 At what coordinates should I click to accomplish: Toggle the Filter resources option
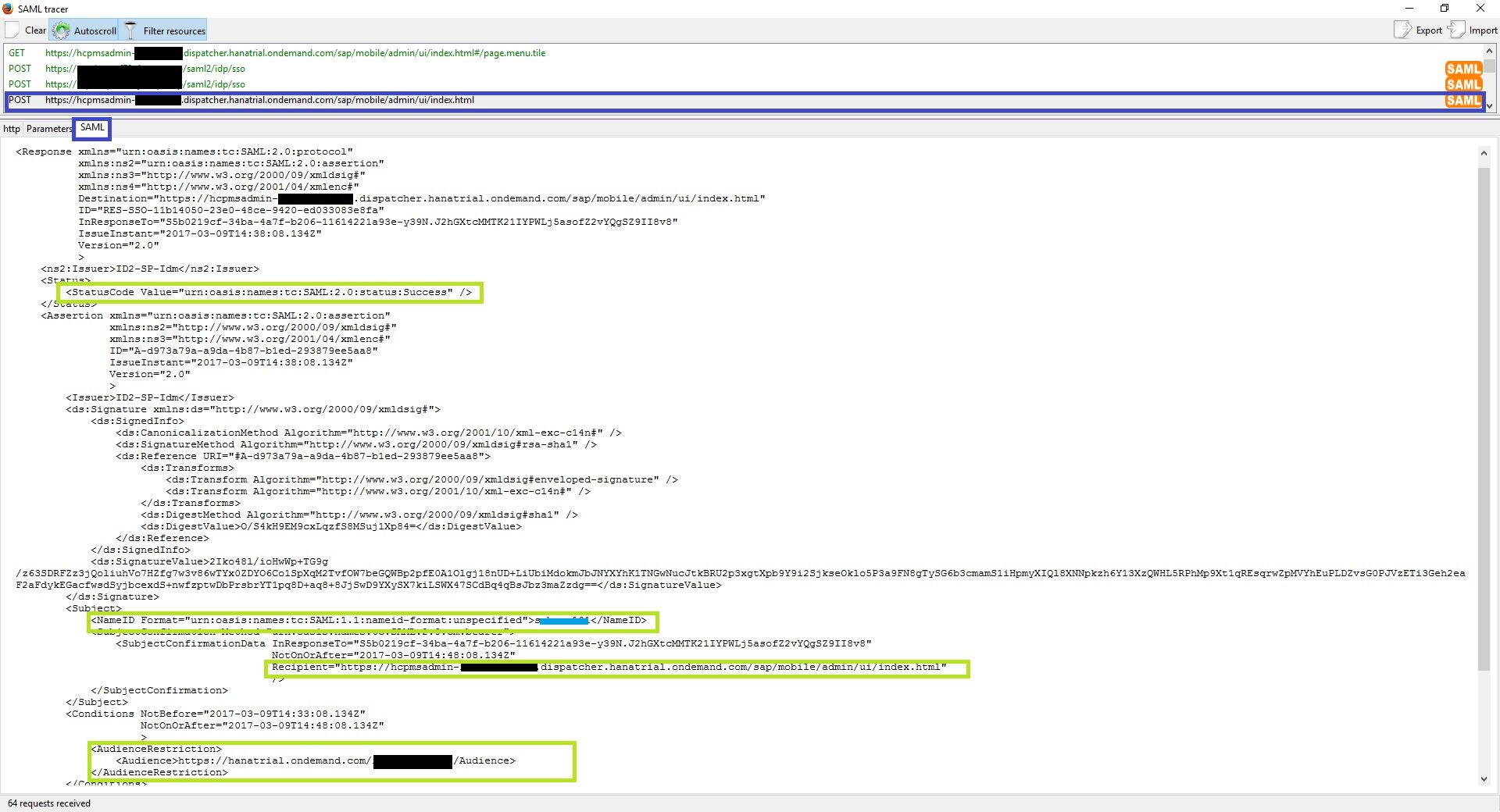coord(165,30)
